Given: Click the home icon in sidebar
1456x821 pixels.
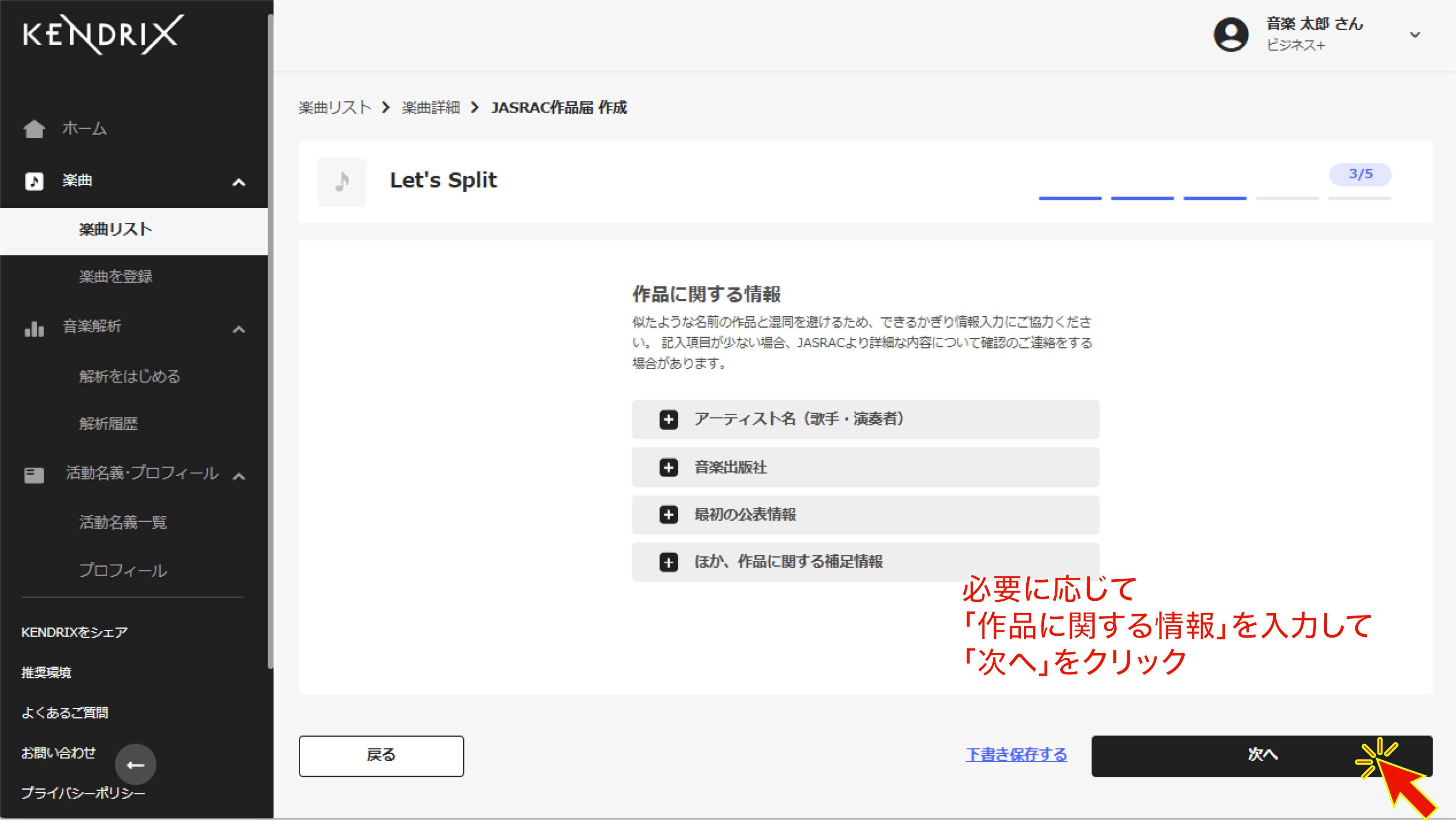Looking at the screenshot, I should click(34, 129).
